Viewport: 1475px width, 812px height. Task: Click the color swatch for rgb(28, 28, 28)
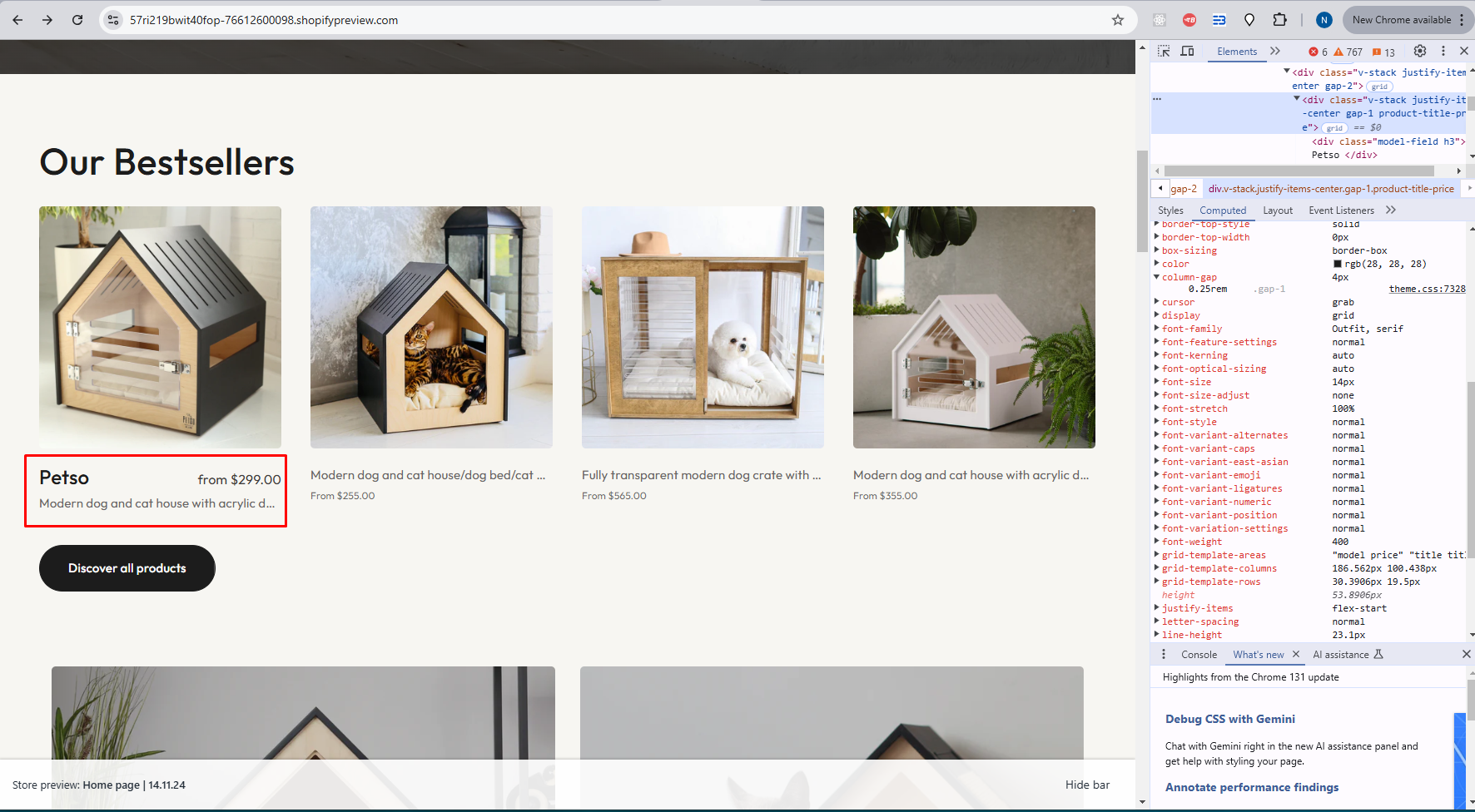[x=1338, y=265]
